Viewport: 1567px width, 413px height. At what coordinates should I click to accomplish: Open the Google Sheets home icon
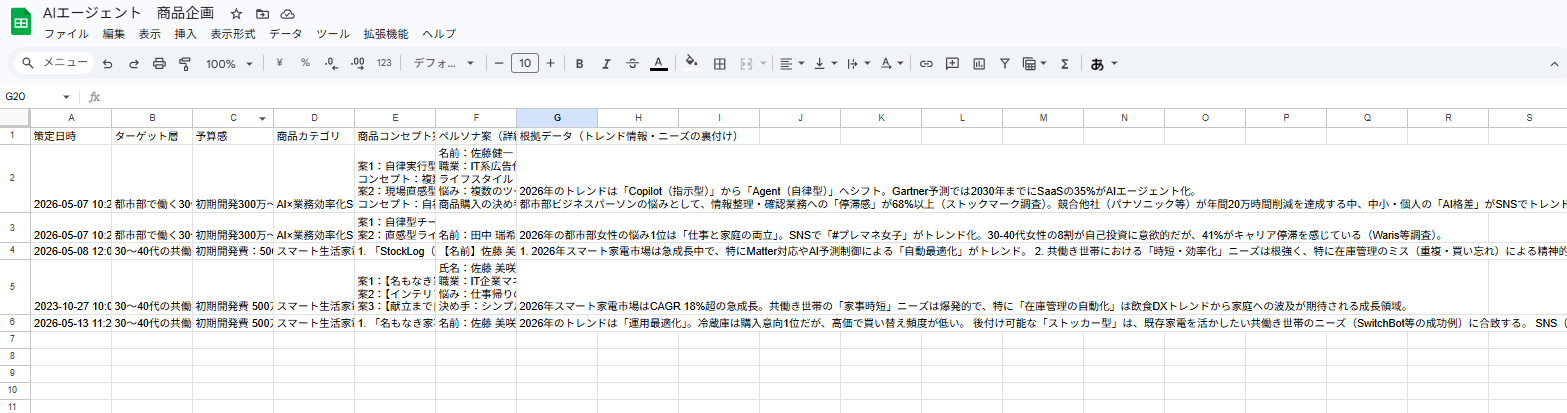pos(23,22)
